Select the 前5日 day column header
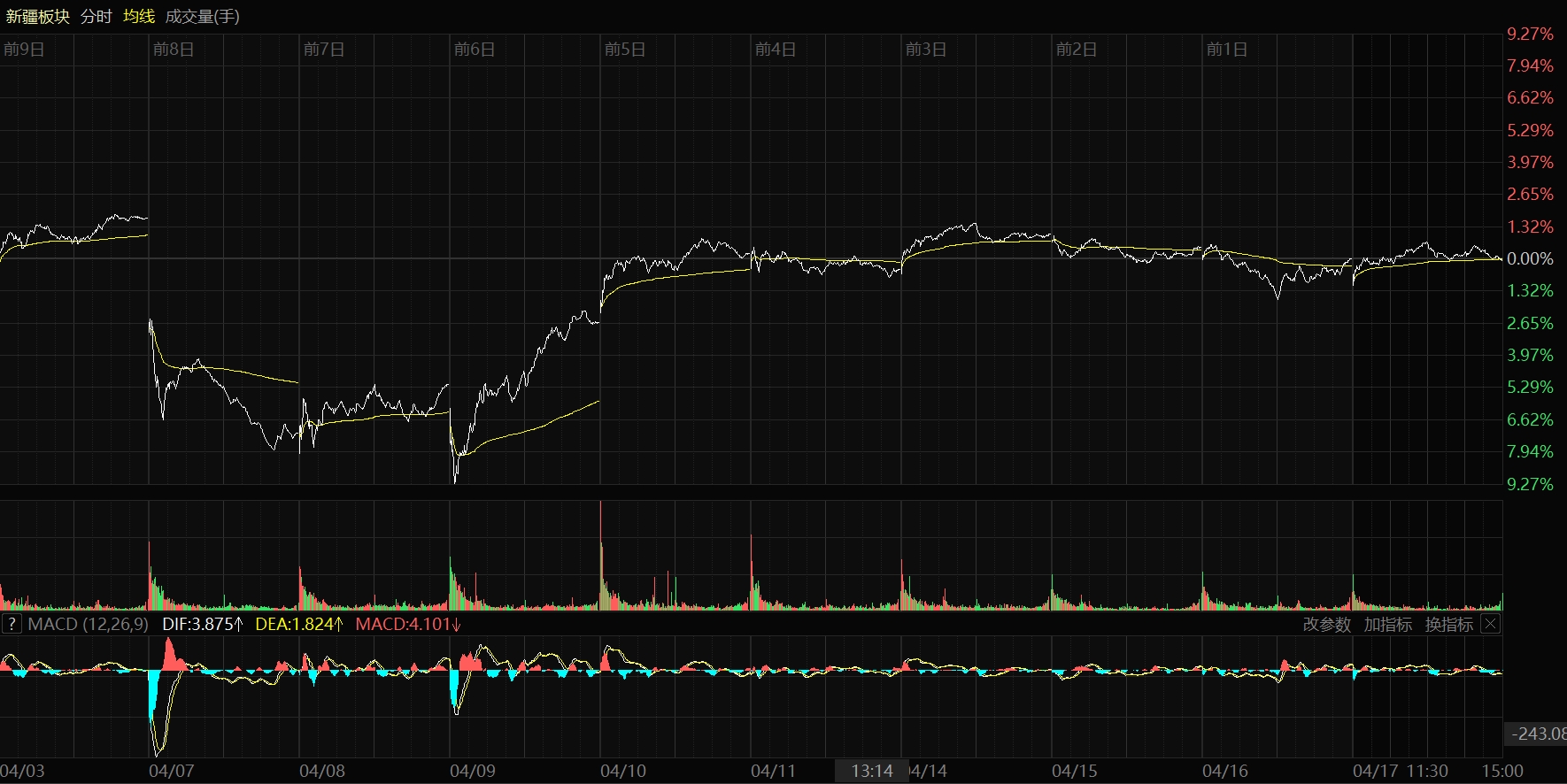This screenshot has height=784, width=1567. click(x=625, y=50)
